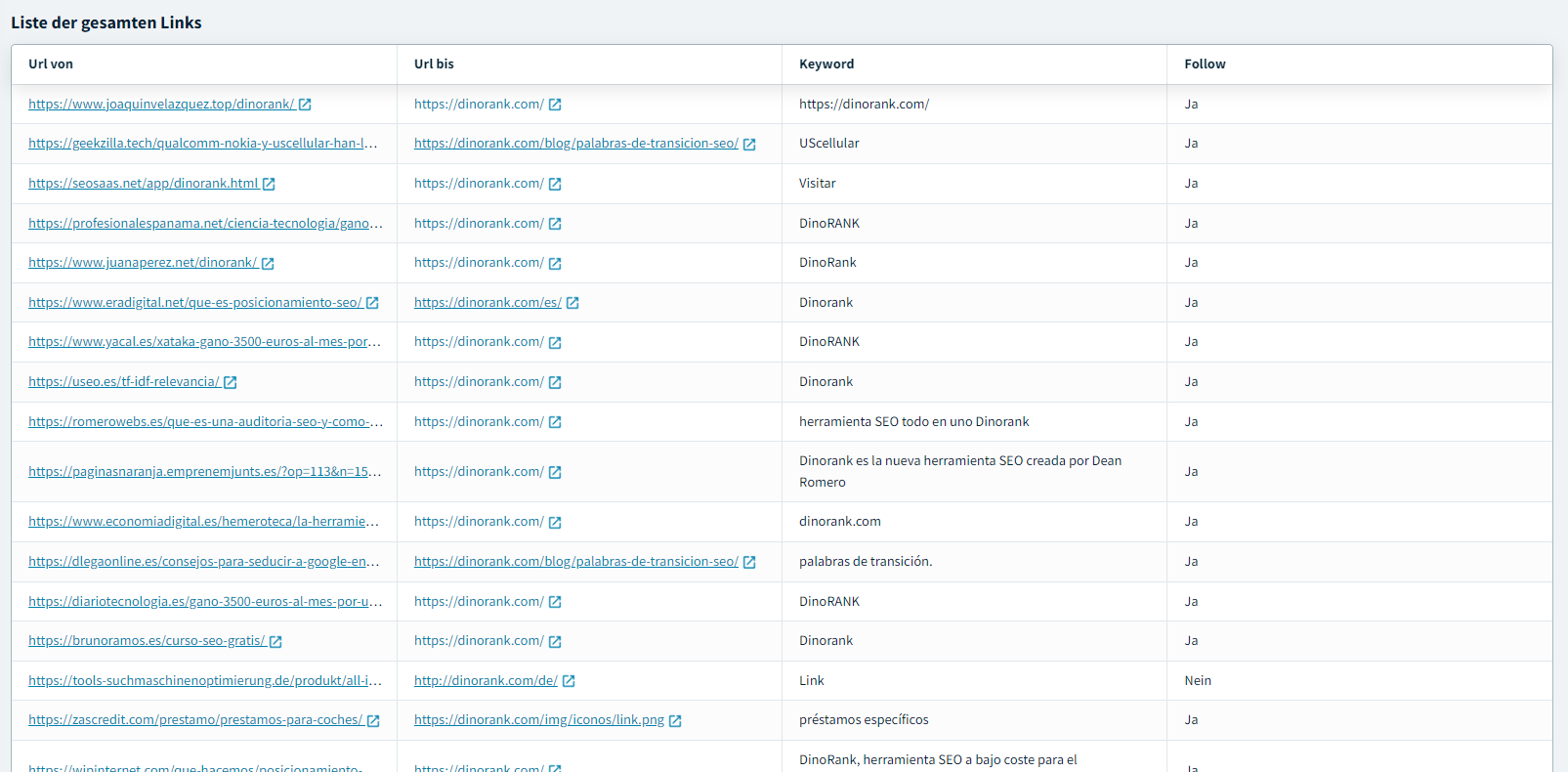Click external icon next to useo.es link
This screenshot has width=1568, height=772.
pyautogui.click(x=231, y=382)
